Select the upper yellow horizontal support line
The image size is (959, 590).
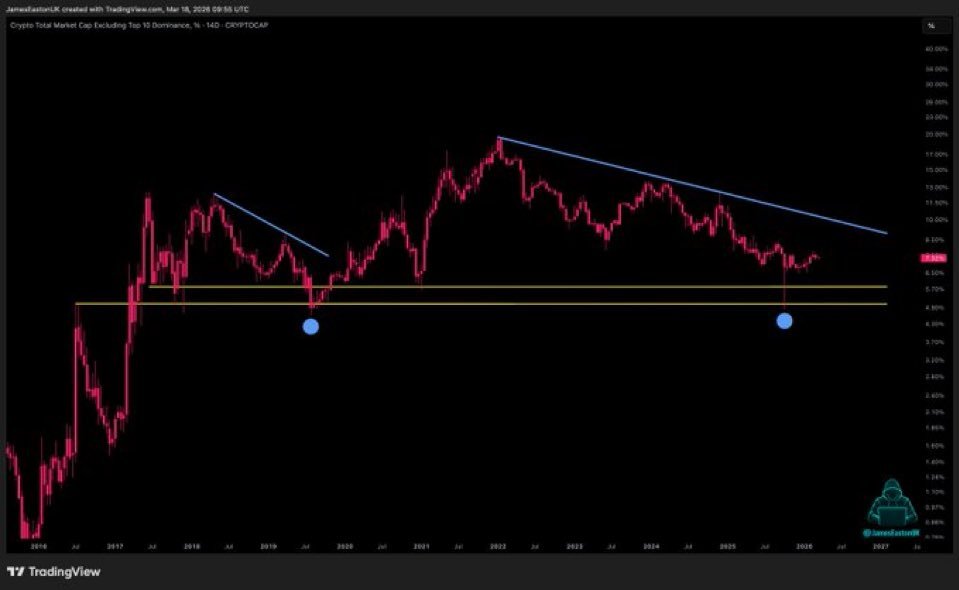[x=500, y=285]
